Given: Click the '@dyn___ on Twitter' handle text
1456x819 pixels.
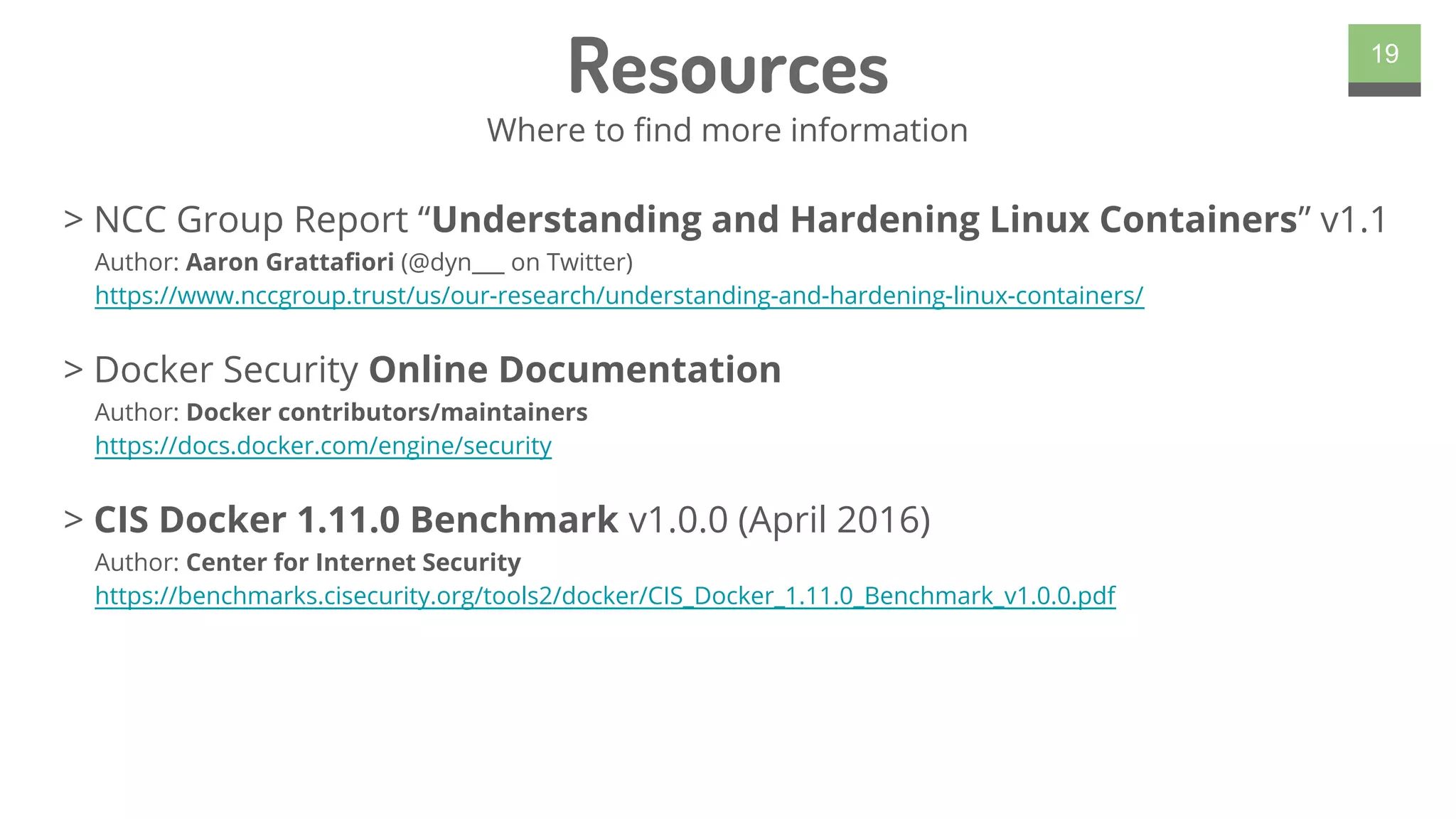Looking at the screenshot, I should (517, 262).
